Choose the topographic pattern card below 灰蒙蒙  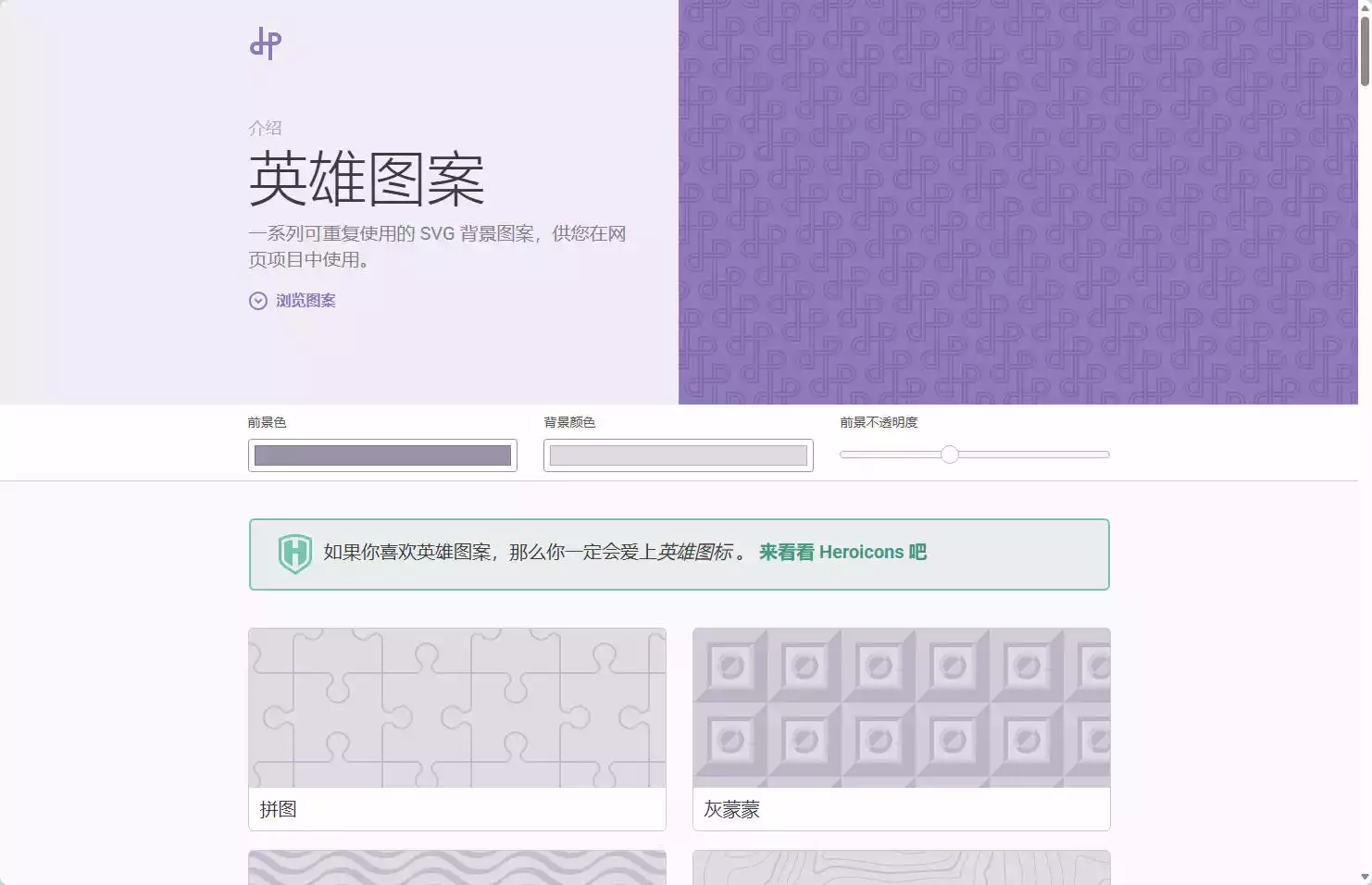(x=902, y=867)
